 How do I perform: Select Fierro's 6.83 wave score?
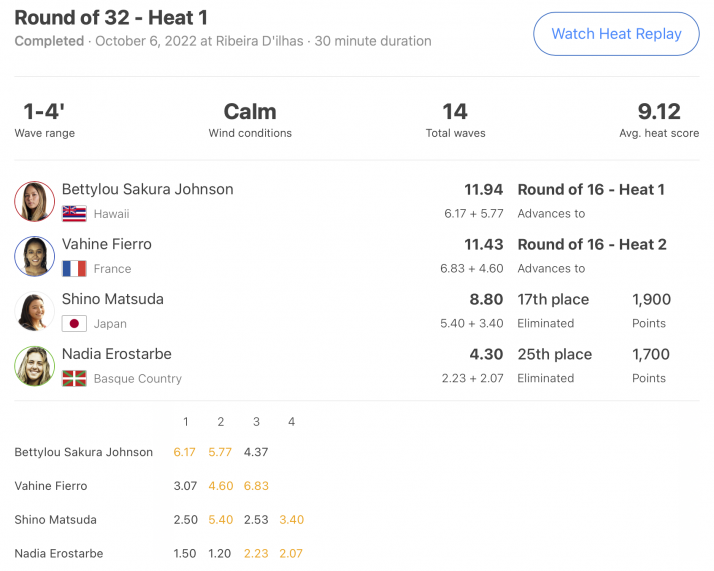point(256,486)
